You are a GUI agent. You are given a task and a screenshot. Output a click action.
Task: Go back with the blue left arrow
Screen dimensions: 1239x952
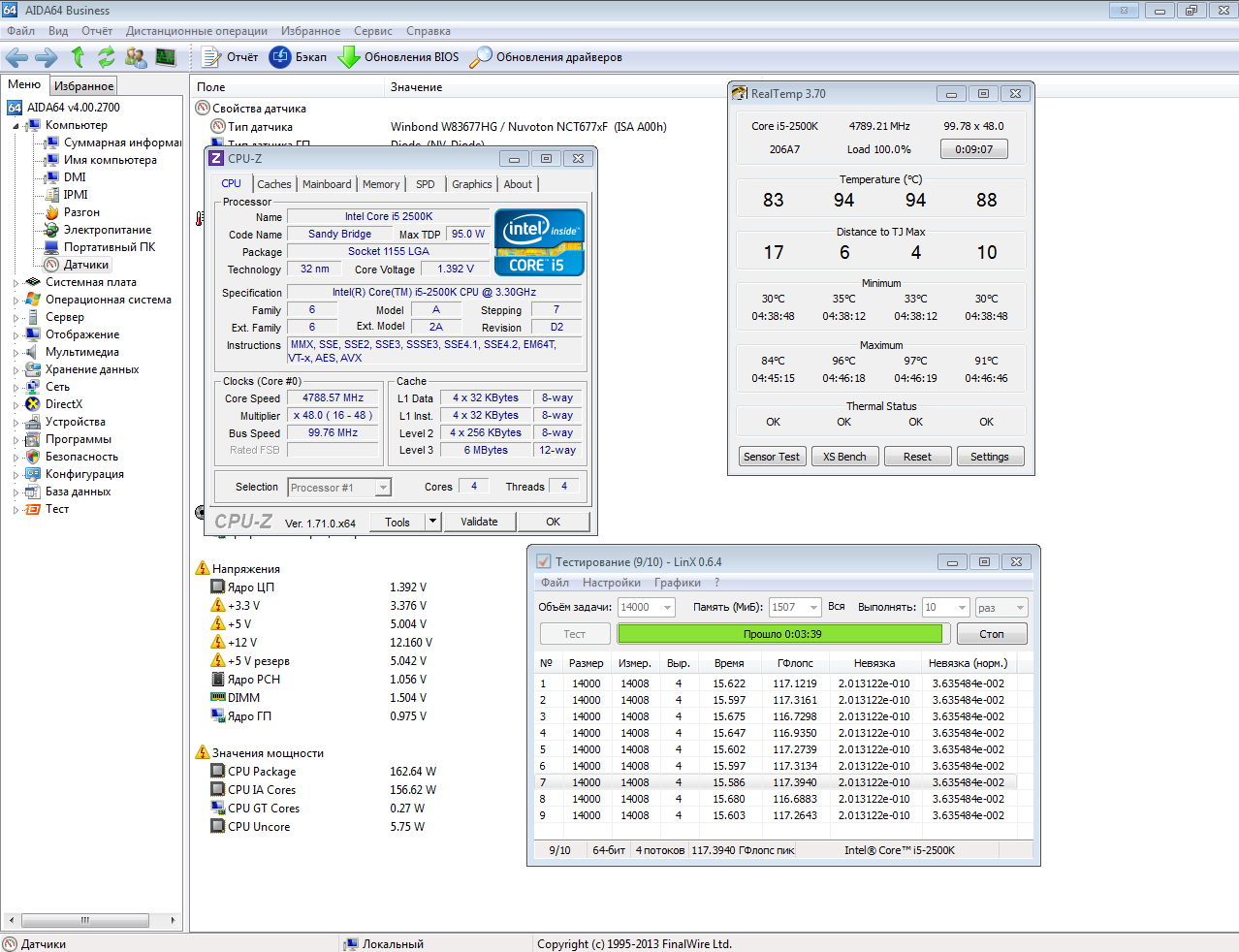(17, 57)
